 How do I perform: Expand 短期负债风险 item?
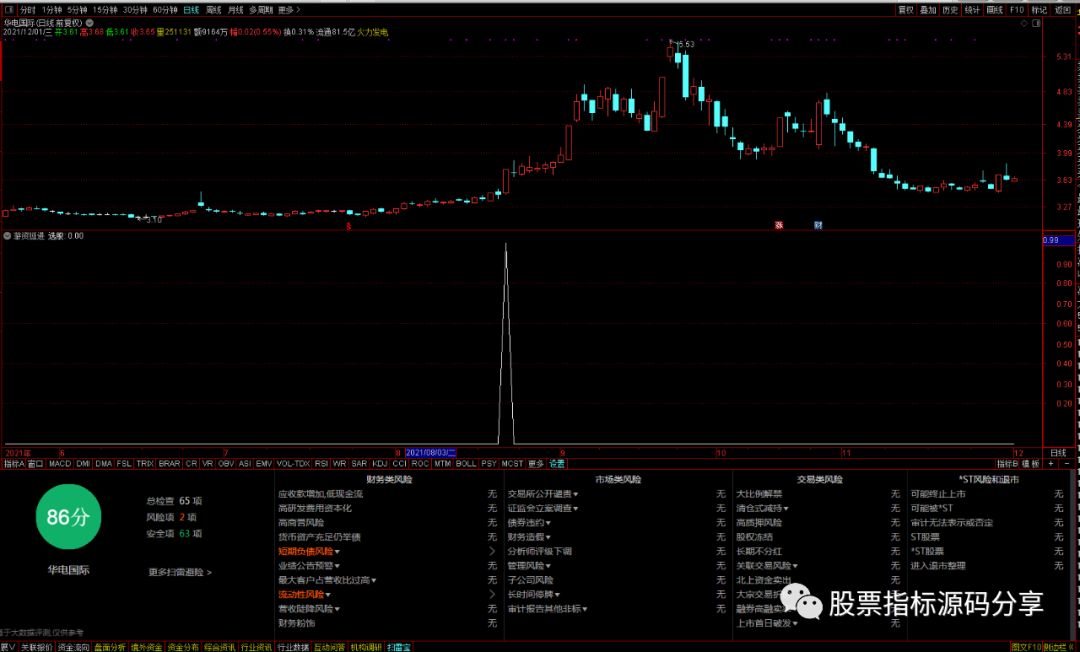(x=309, y=551)
